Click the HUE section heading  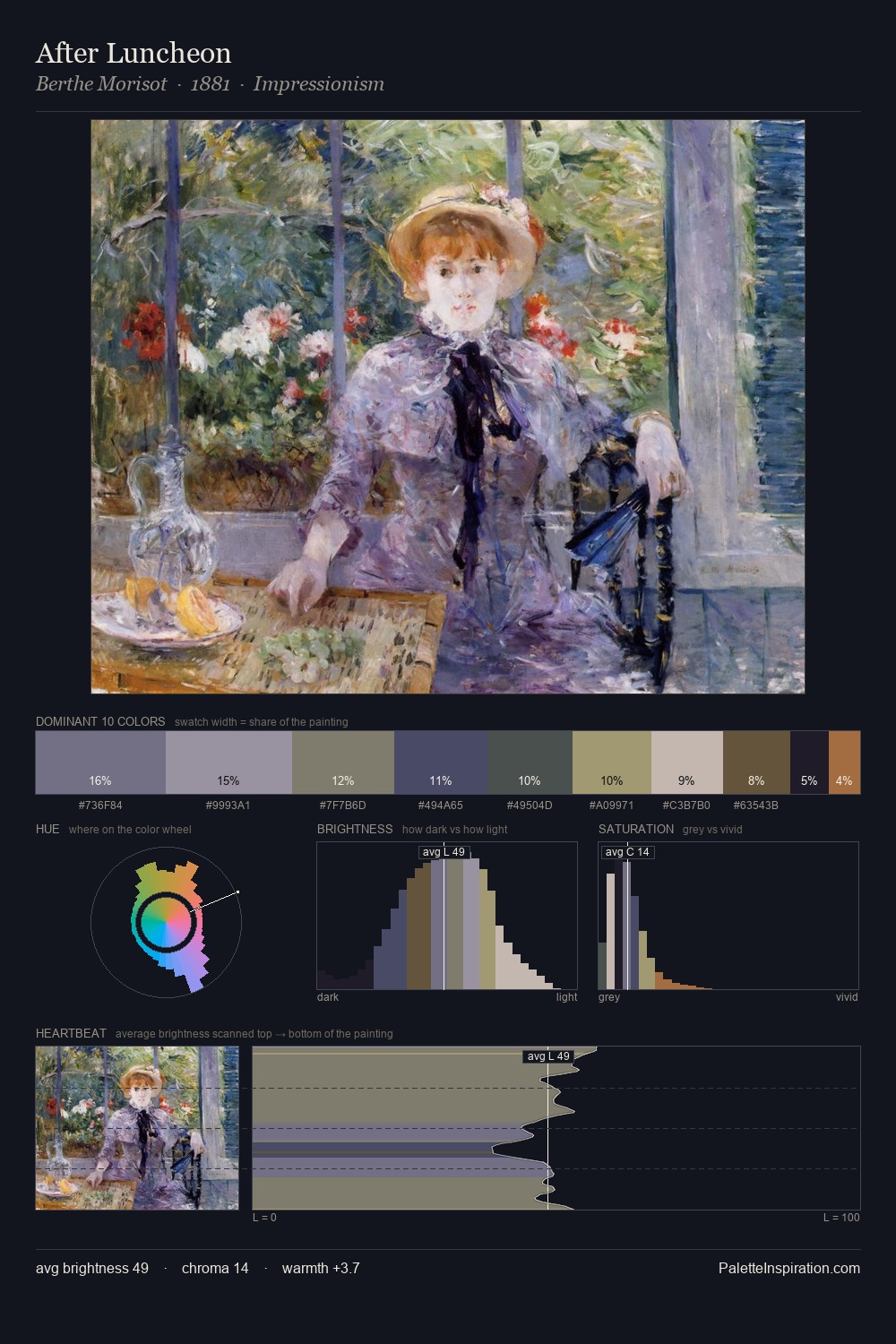(x=47, y=829)
